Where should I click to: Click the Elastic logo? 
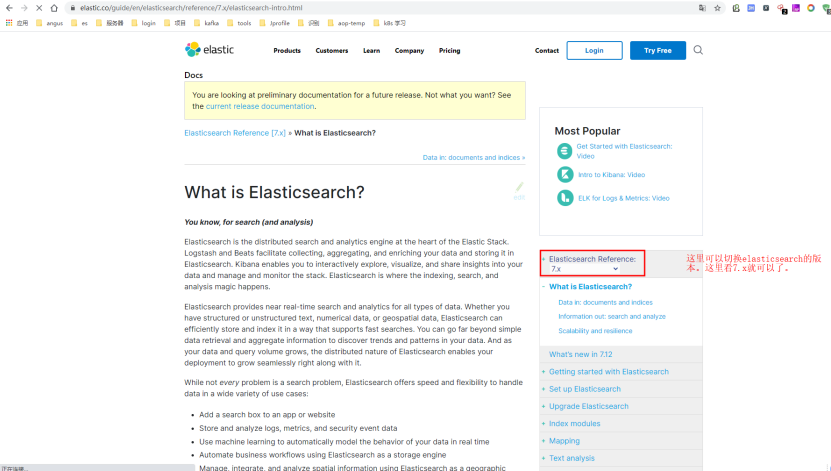209,50
